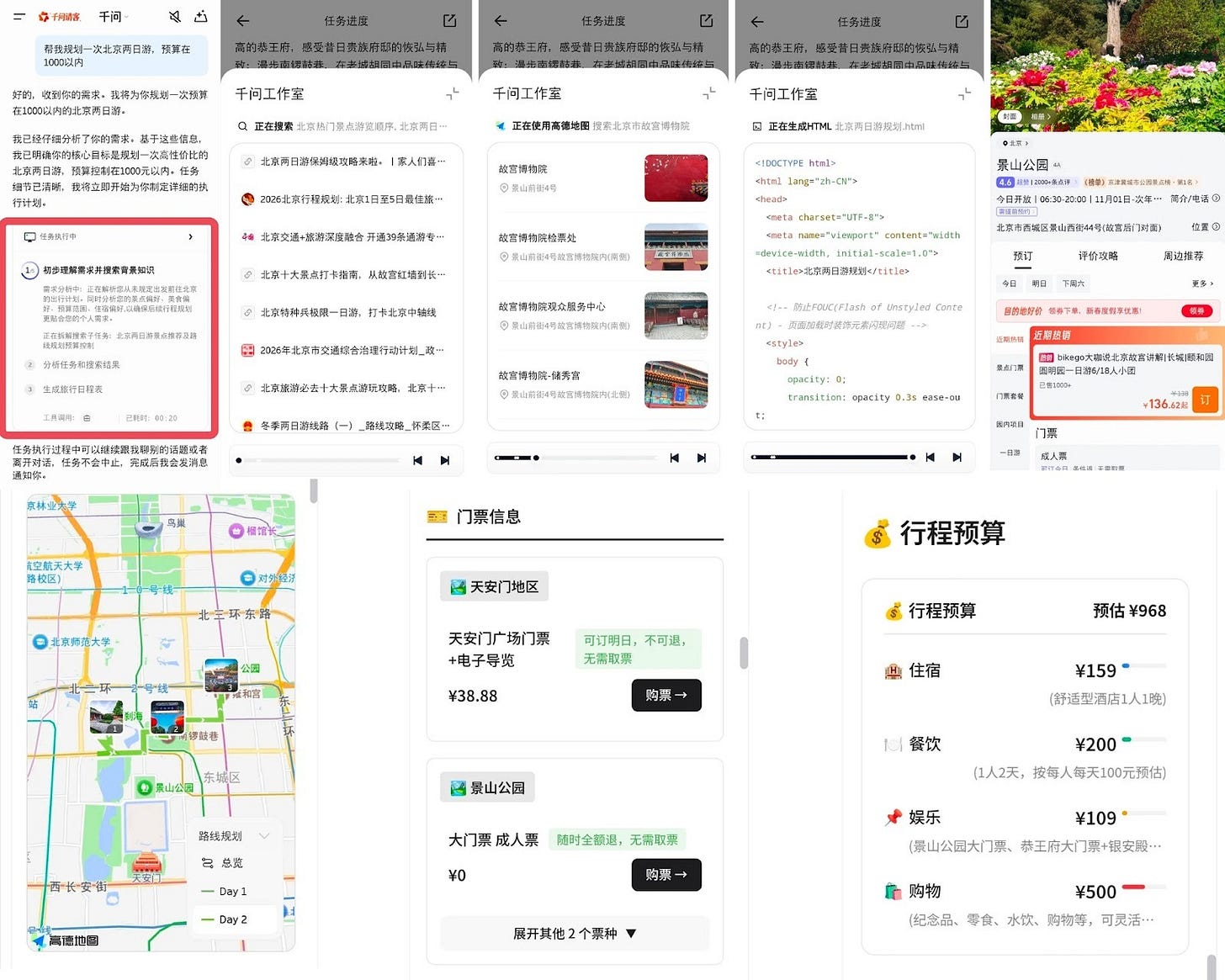
Task: Open the hamburger menu in Qianwen chat
Action: click(19, 17)
